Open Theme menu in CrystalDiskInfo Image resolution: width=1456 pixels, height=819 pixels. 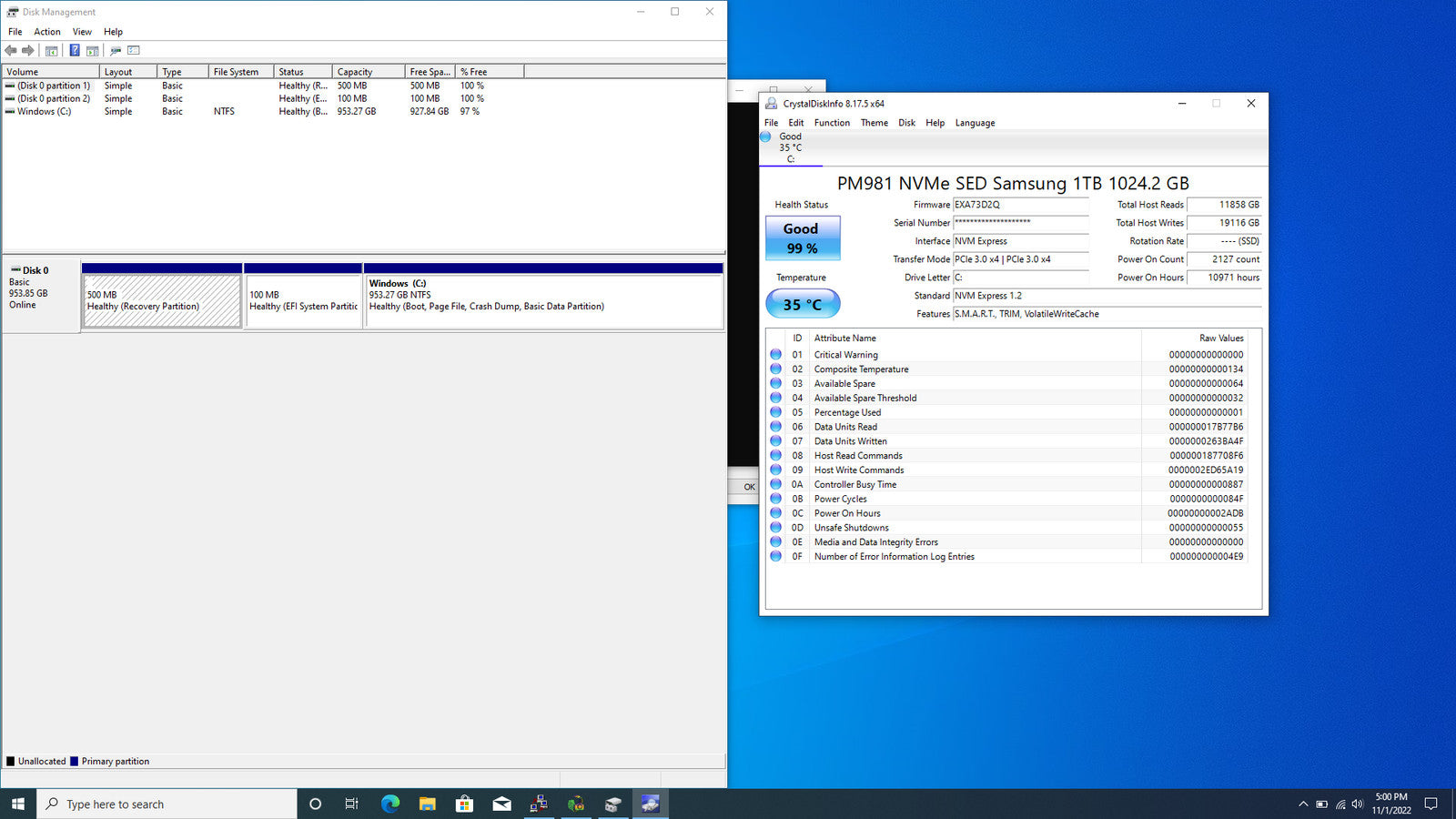tap(875, 123)
